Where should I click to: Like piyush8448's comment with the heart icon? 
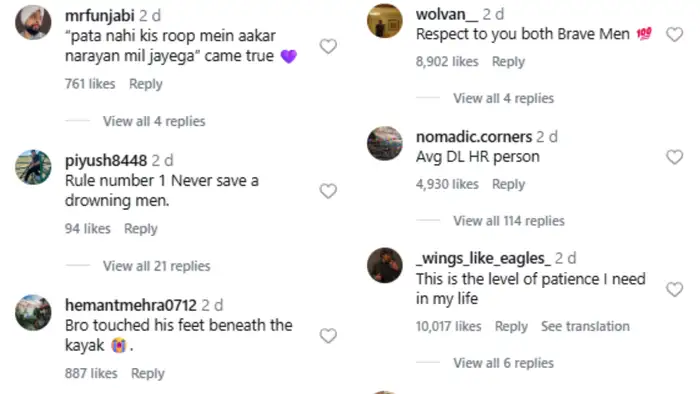[x=328, y=191]
